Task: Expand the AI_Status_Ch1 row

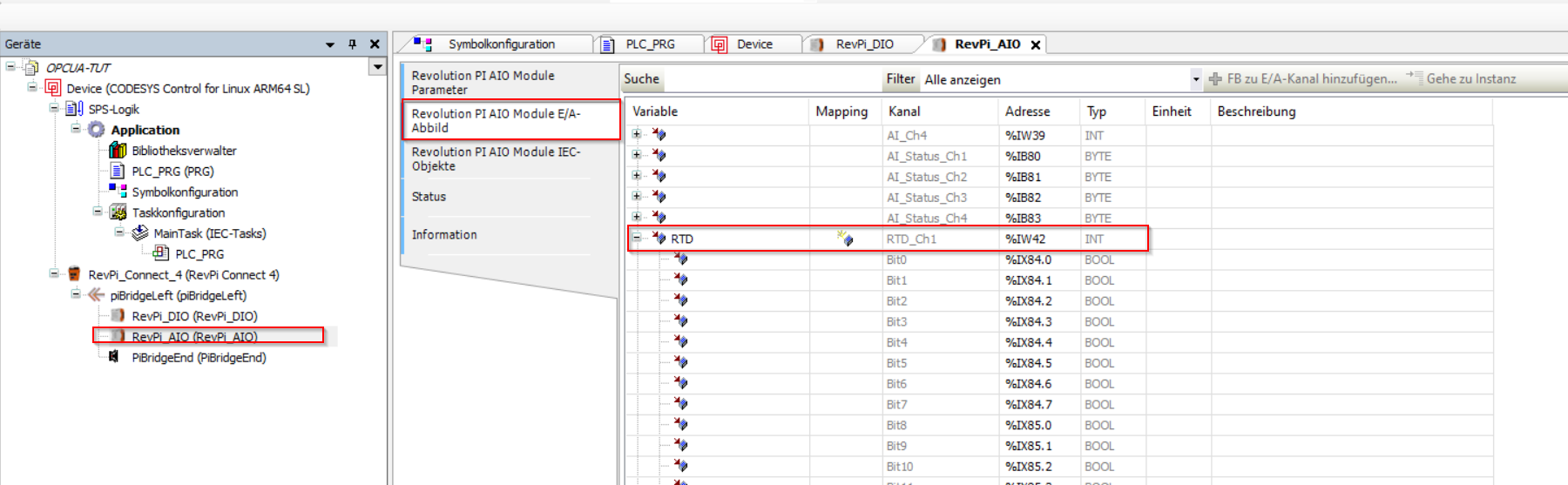Action: (x=637, y=155)
